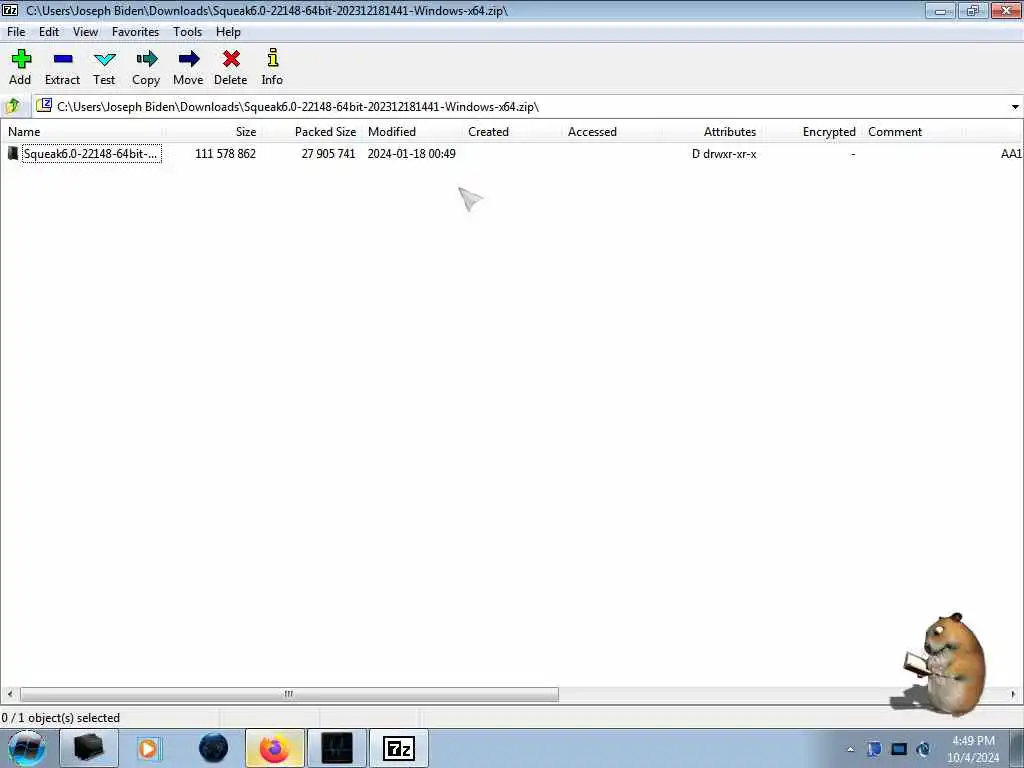The width and height of the screenshot is (1024, 768).
Task: Click attributes value D drwxr-xr-x
Action: [x=724, y=154]
